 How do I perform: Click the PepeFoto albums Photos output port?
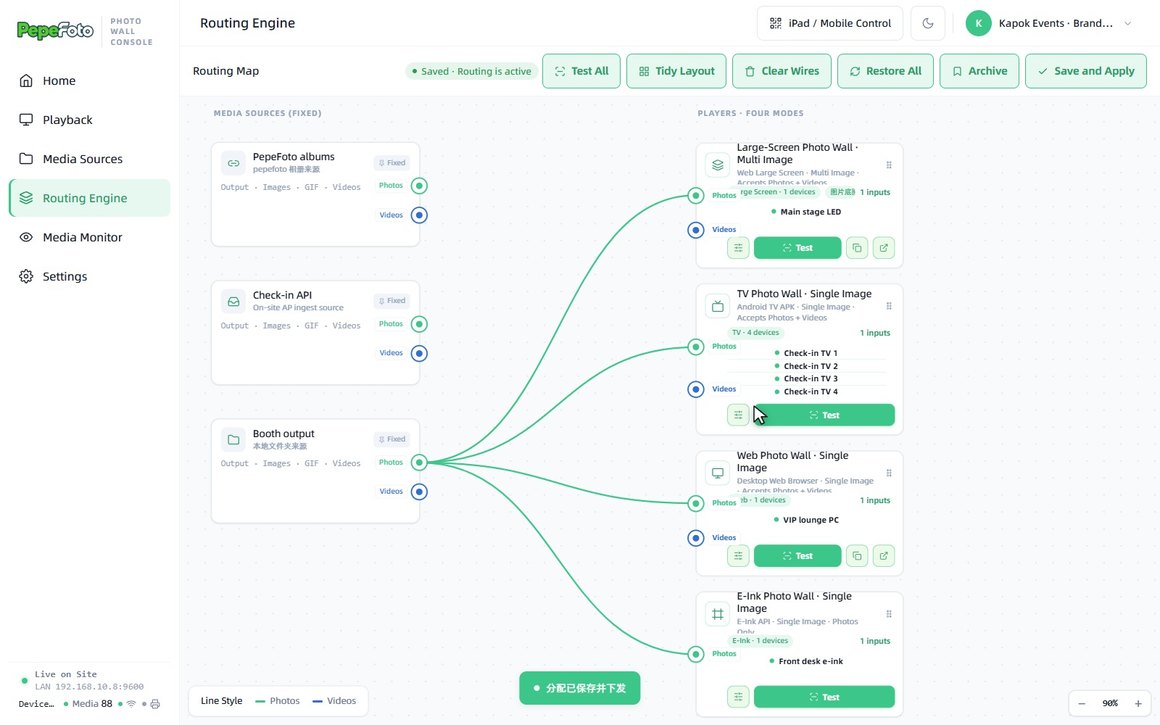pyautogui.click(x=419, y=186)
